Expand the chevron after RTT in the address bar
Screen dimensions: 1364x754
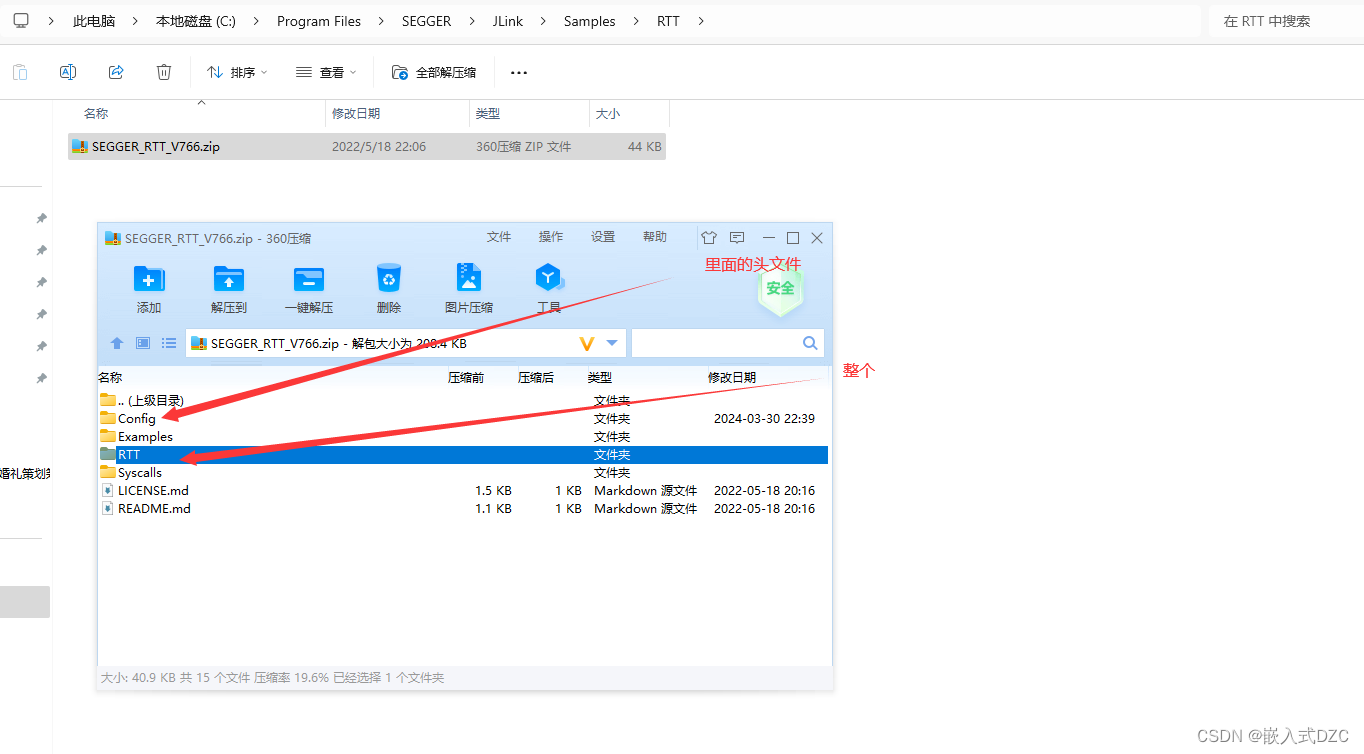click(x=700, y=21)
